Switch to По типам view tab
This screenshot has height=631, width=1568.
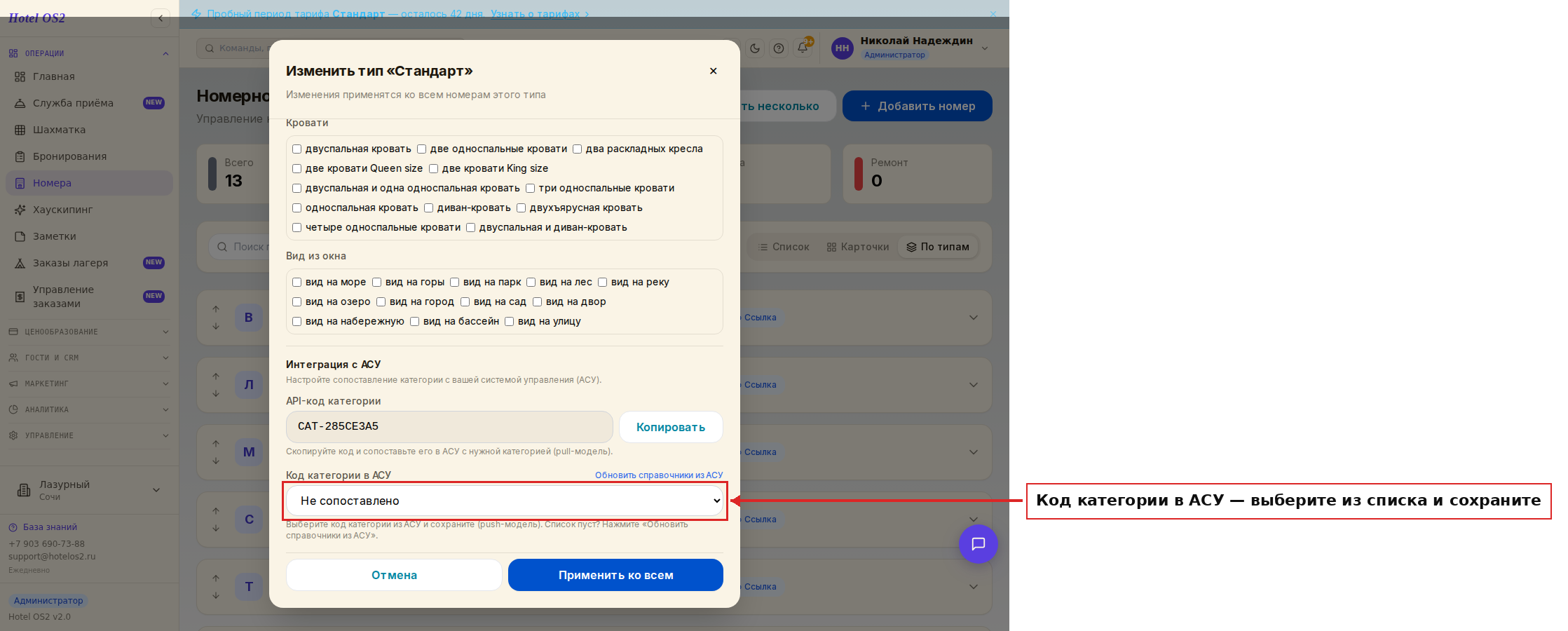[938, 247]
